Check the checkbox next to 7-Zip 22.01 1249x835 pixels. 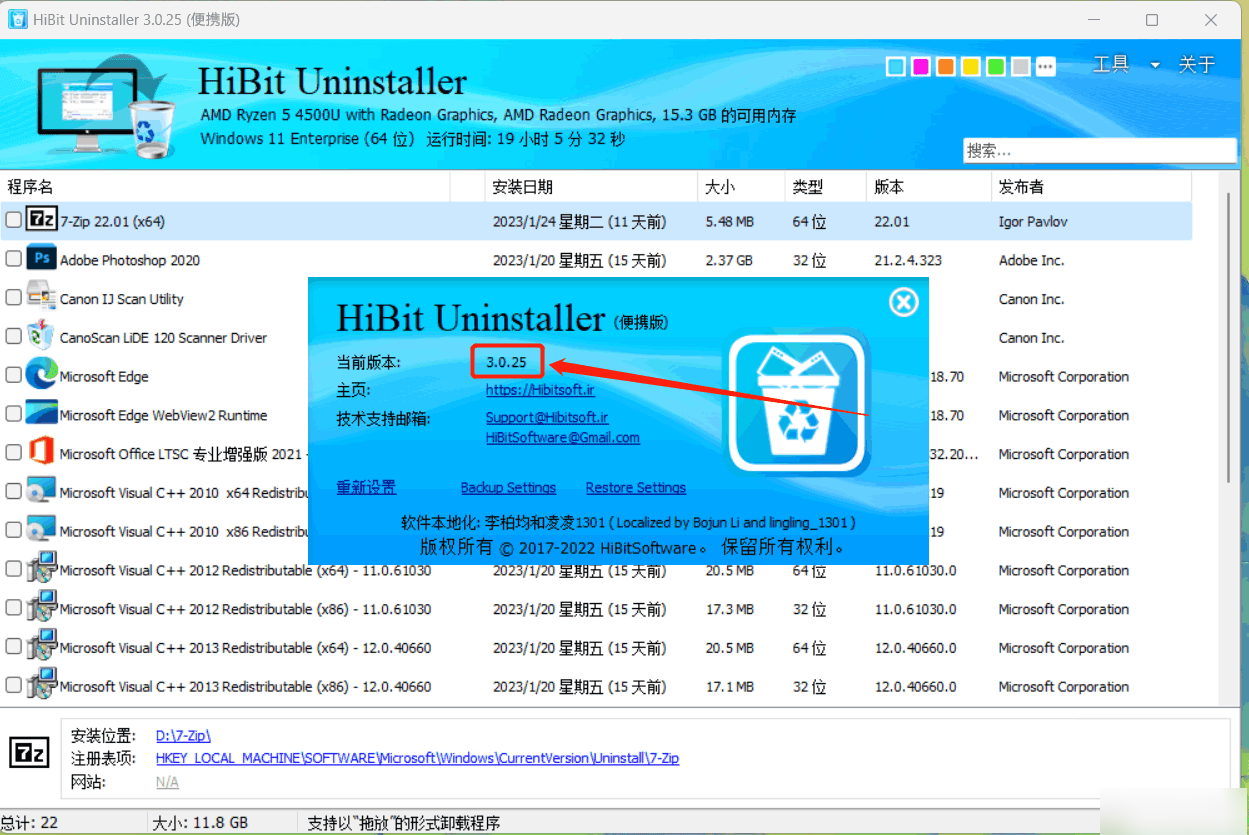click(x=14, y=220)
